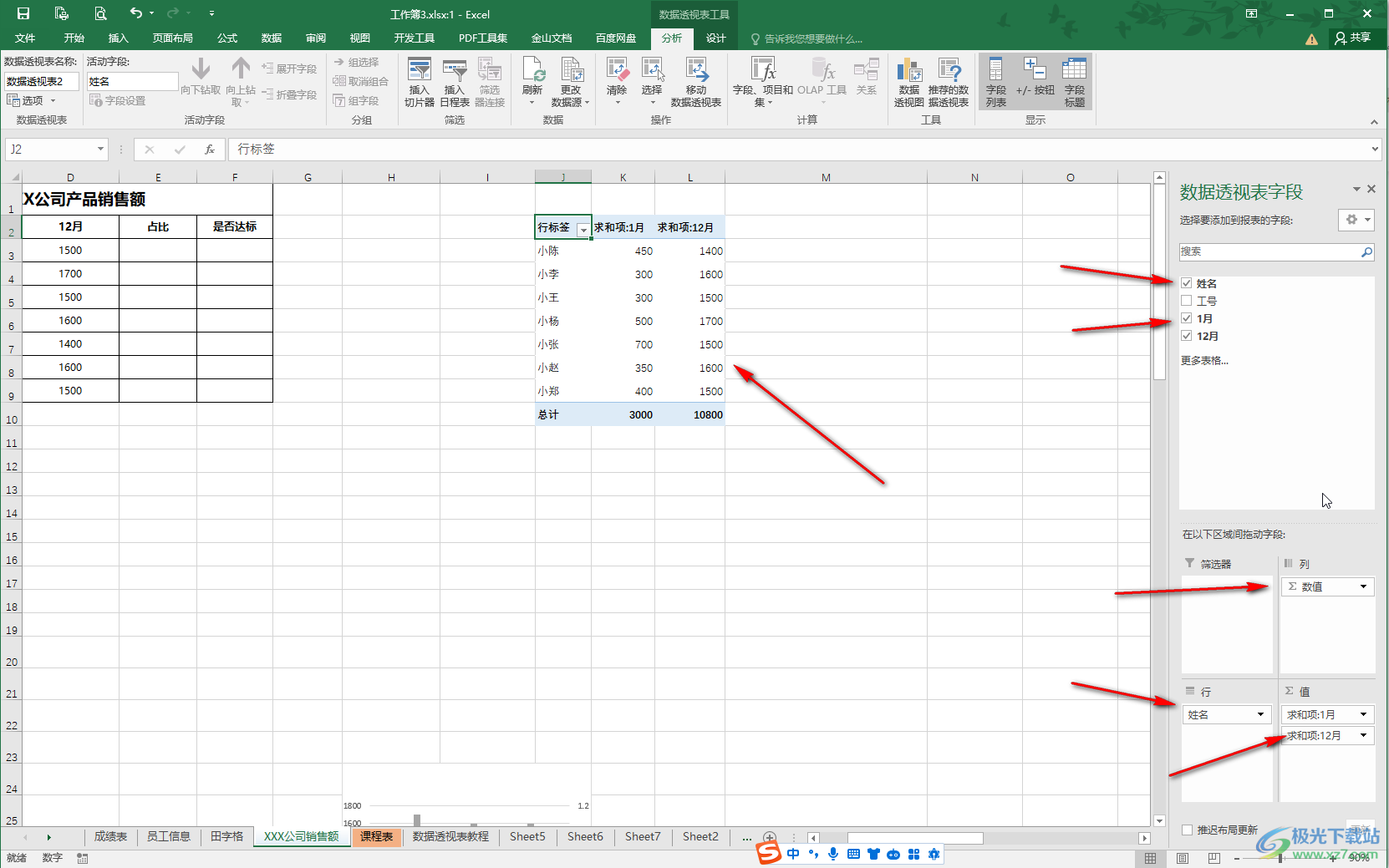Click 展开字段 expand field button

click(x=289, y=69)
